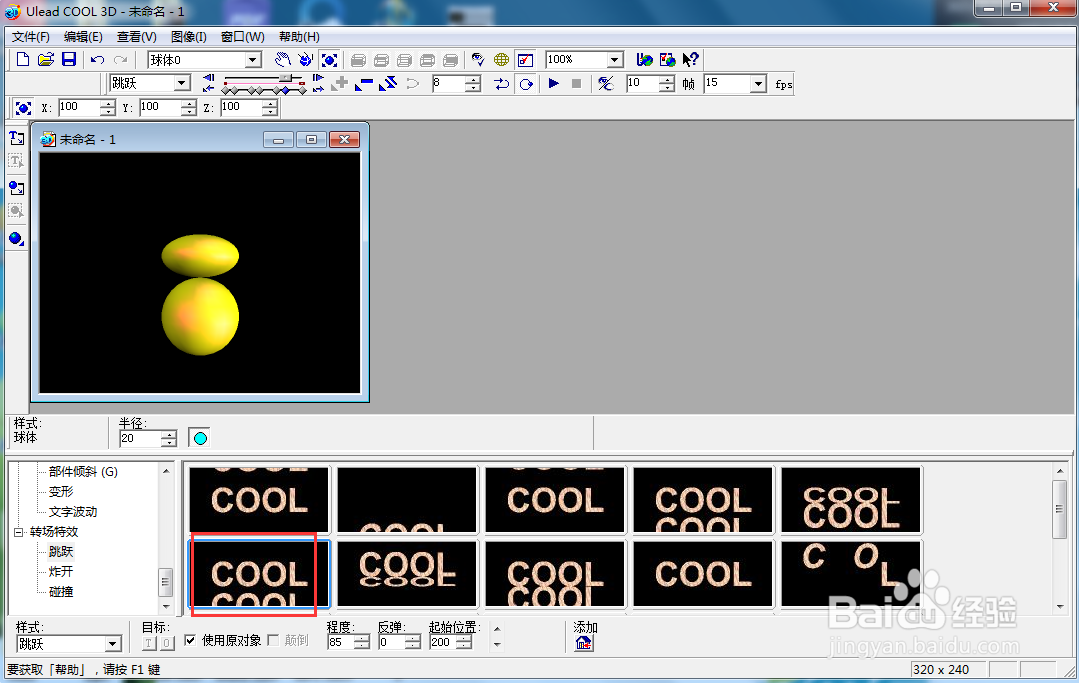The height and width of the screenshot is (683, 1079).
Task: Click the frame count field showing 10
Action: click(643, 84)
